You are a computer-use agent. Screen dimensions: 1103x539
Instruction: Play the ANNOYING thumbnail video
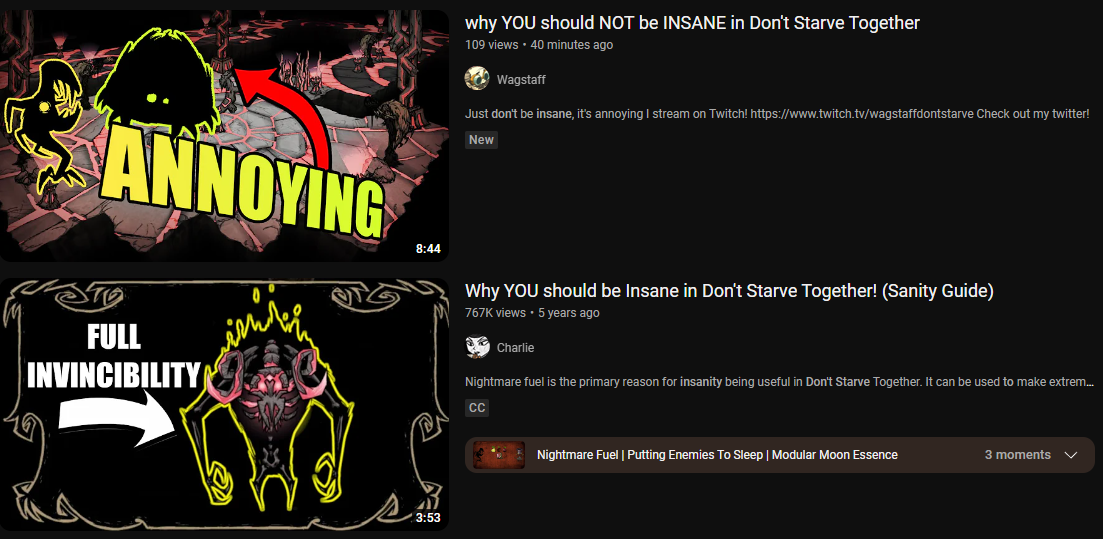click(224, 135)
